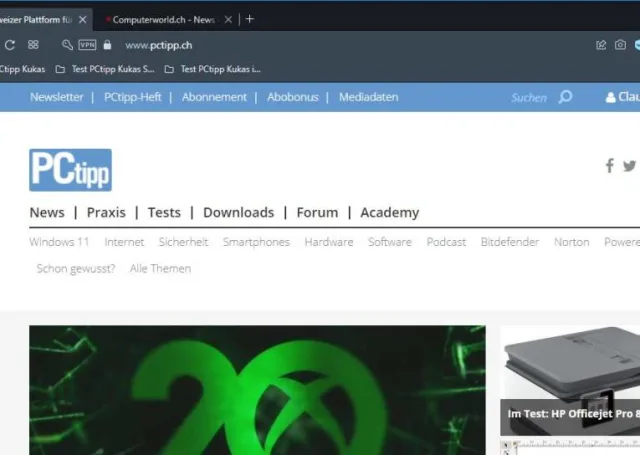Open a new tab with the plus button
The height and width of the screenshot is (455, 640).
coord(250,19)
